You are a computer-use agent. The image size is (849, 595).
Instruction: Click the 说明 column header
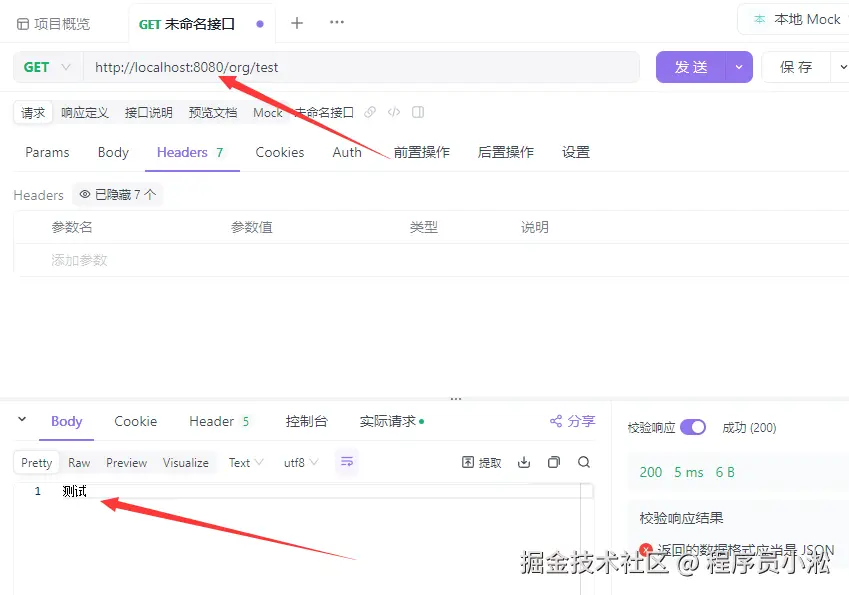point(535,227)
